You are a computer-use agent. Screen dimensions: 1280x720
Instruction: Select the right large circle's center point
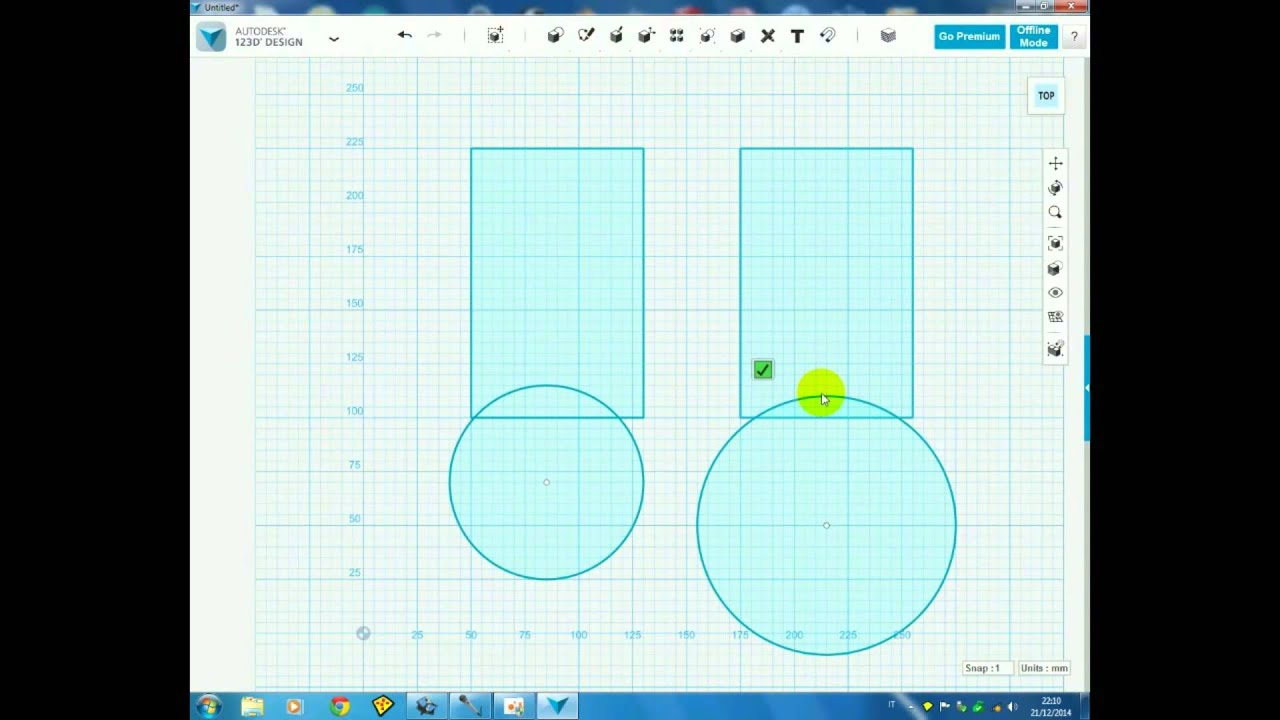click(x=826, y=525)
